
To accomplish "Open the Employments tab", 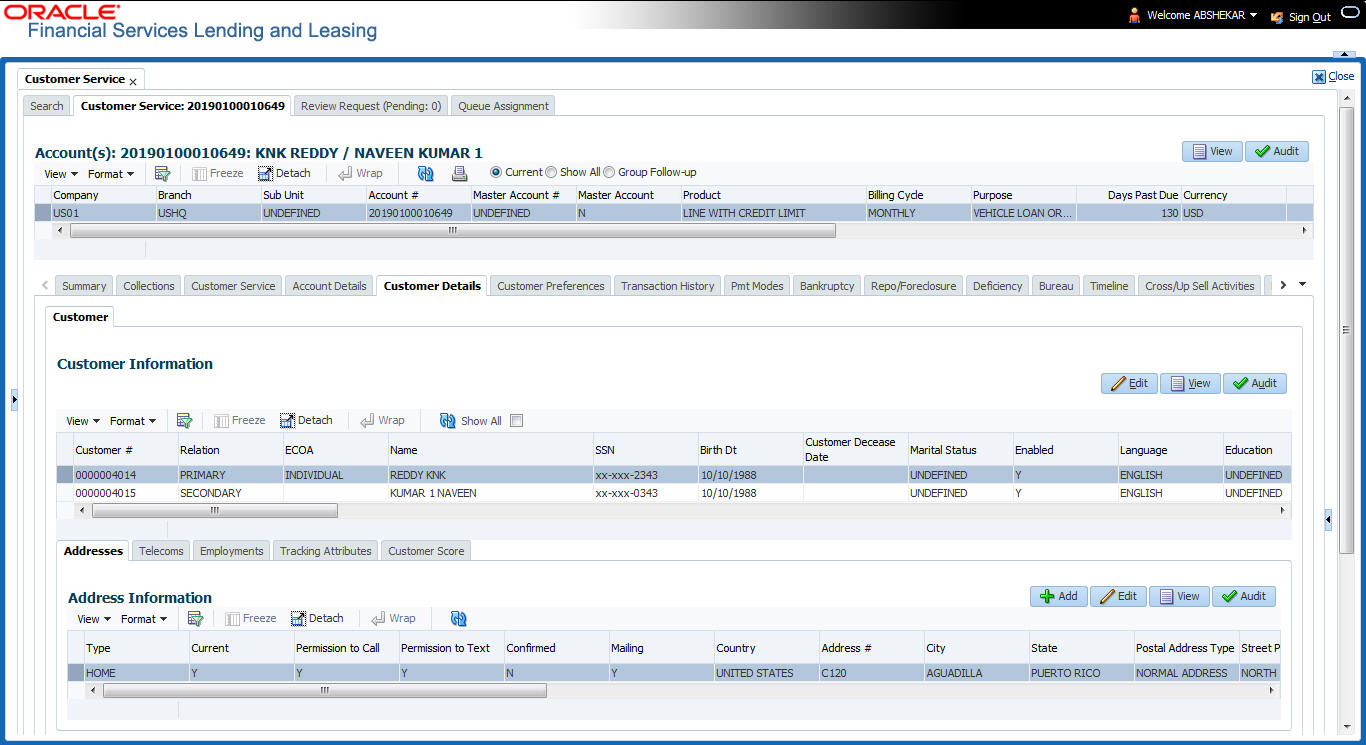I will 232,551.
